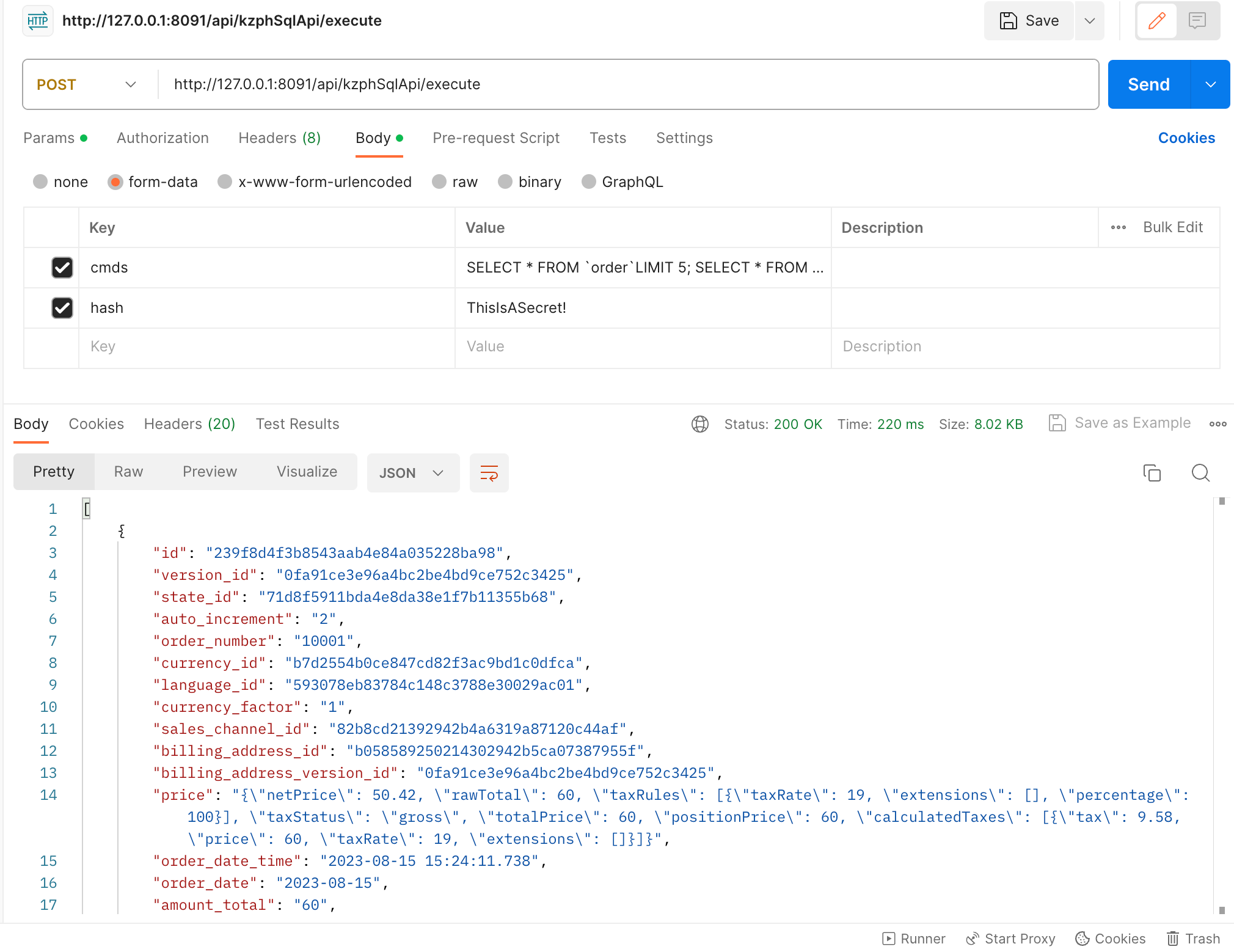The width and height of the screenshot is (1234, 952).
Task: Open the comments icon at top right
Action: coord(1197,21)
